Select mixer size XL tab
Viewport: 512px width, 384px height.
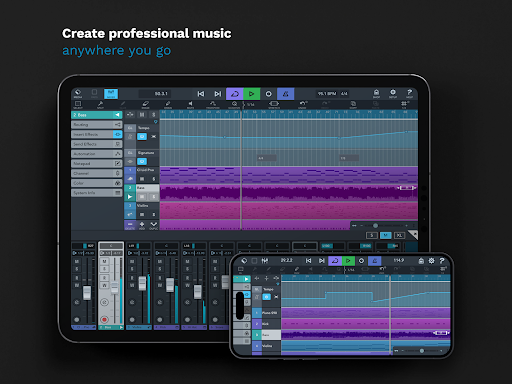(x=399, y=235)
